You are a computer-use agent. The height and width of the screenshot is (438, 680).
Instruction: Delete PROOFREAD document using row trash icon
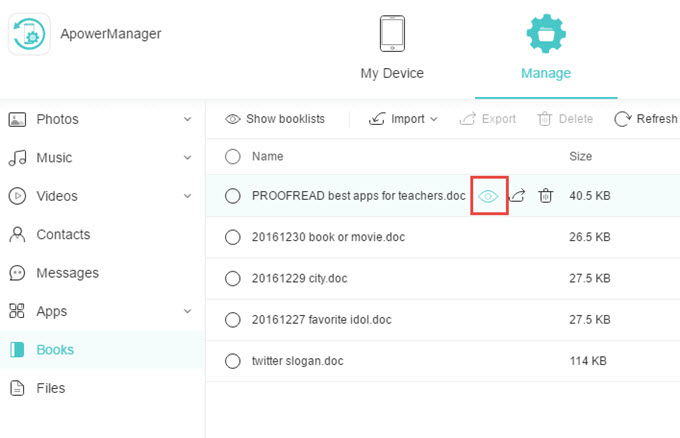coord(545,196)
